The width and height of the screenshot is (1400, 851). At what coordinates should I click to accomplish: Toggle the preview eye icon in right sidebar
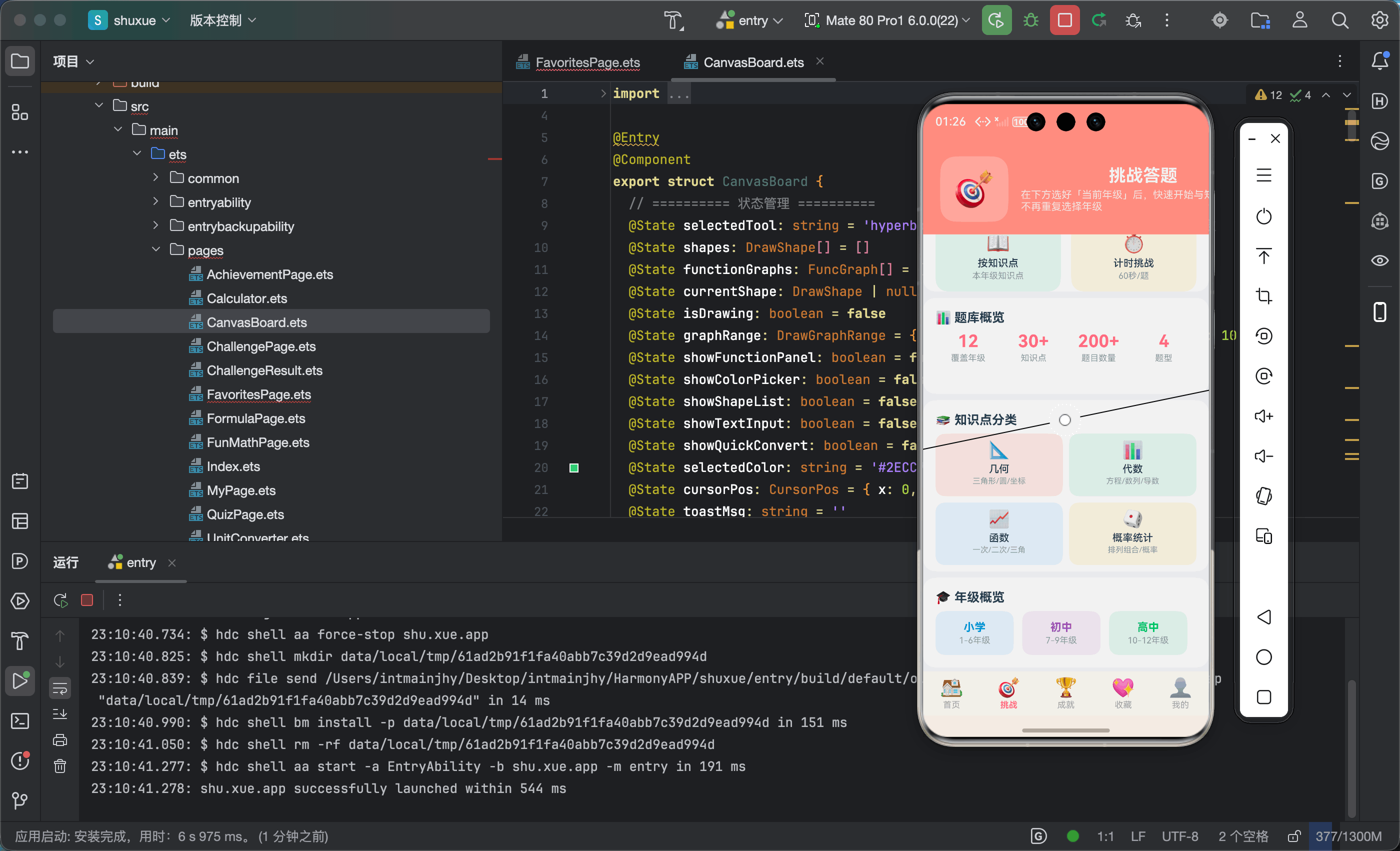click(1379, 261)
